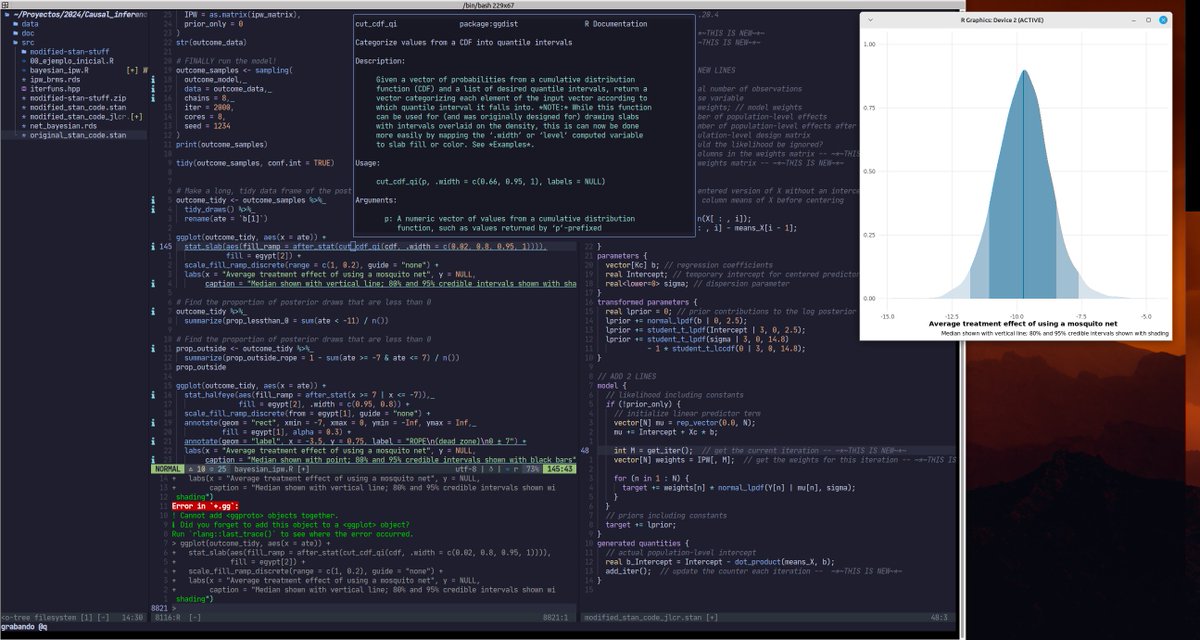Click the plot's x-axis title about mosquito net

click(1023, 323)
